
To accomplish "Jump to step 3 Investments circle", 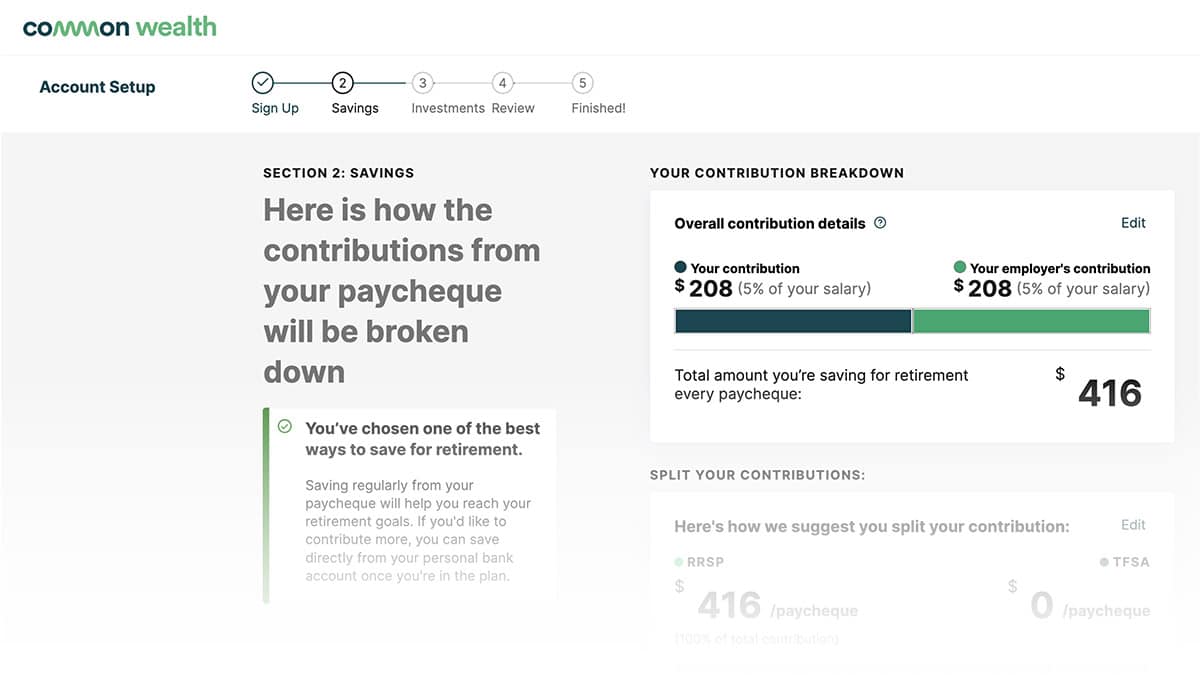I will 422,83.
